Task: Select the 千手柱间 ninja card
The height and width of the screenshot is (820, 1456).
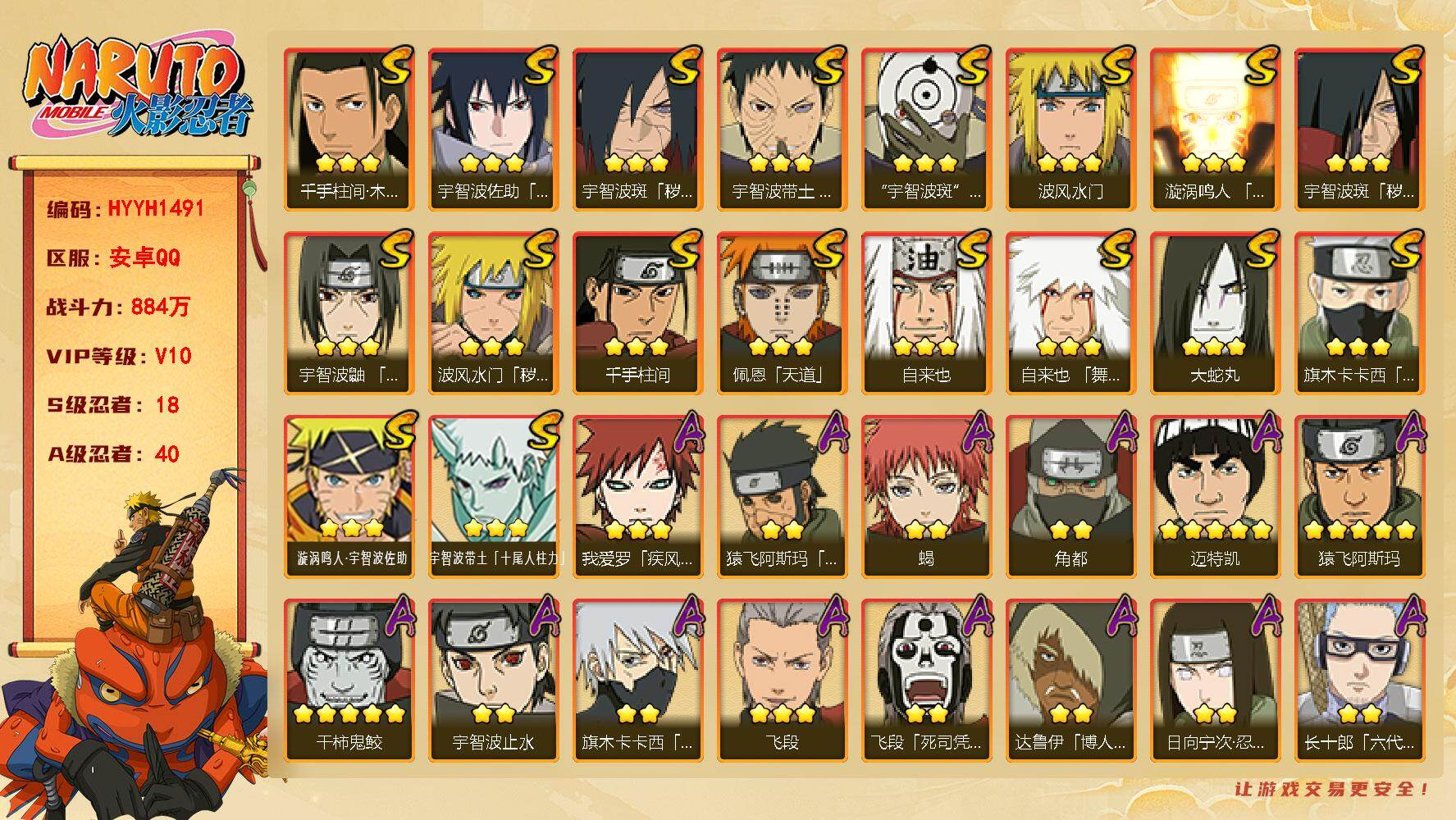Action: 637,313
